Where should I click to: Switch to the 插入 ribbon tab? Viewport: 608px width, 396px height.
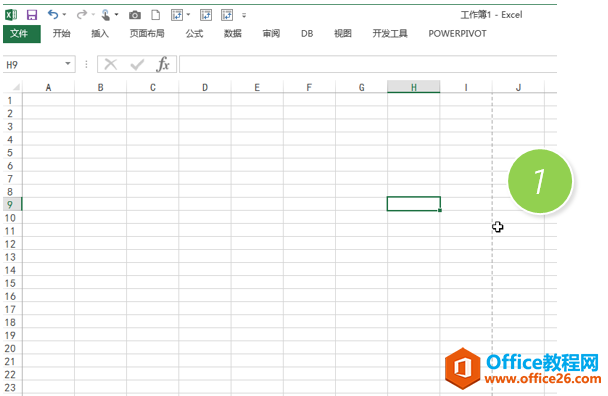pyautogui.click(x=100, y=34)
